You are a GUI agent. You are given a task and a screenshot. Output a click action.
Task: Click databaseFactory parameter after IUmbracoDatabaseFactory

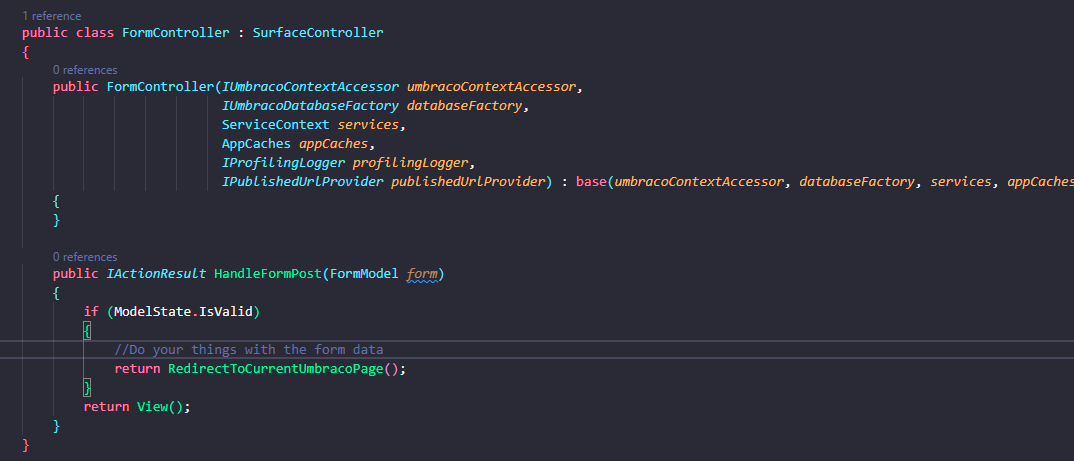[464, 106]
